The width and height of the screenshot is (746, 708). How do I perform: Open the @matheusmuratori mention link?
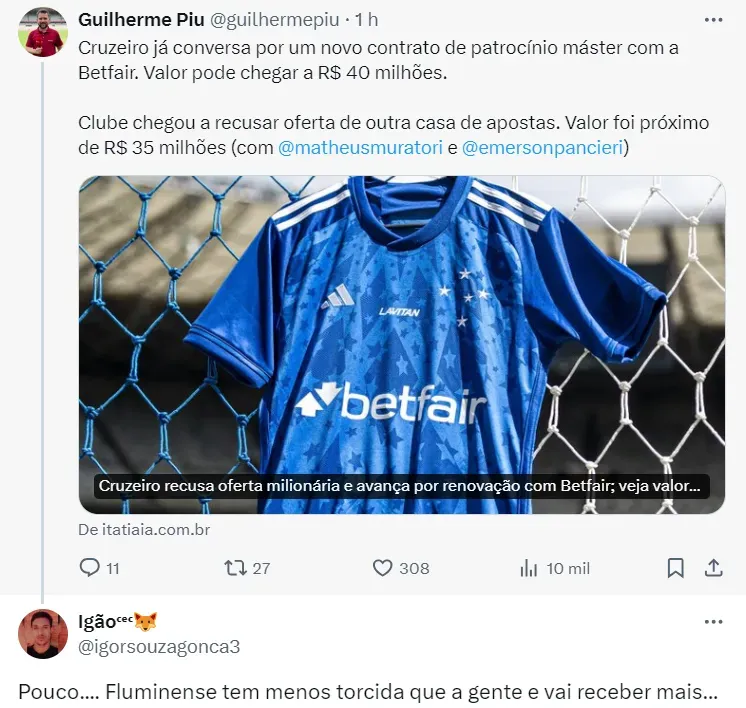360,148
